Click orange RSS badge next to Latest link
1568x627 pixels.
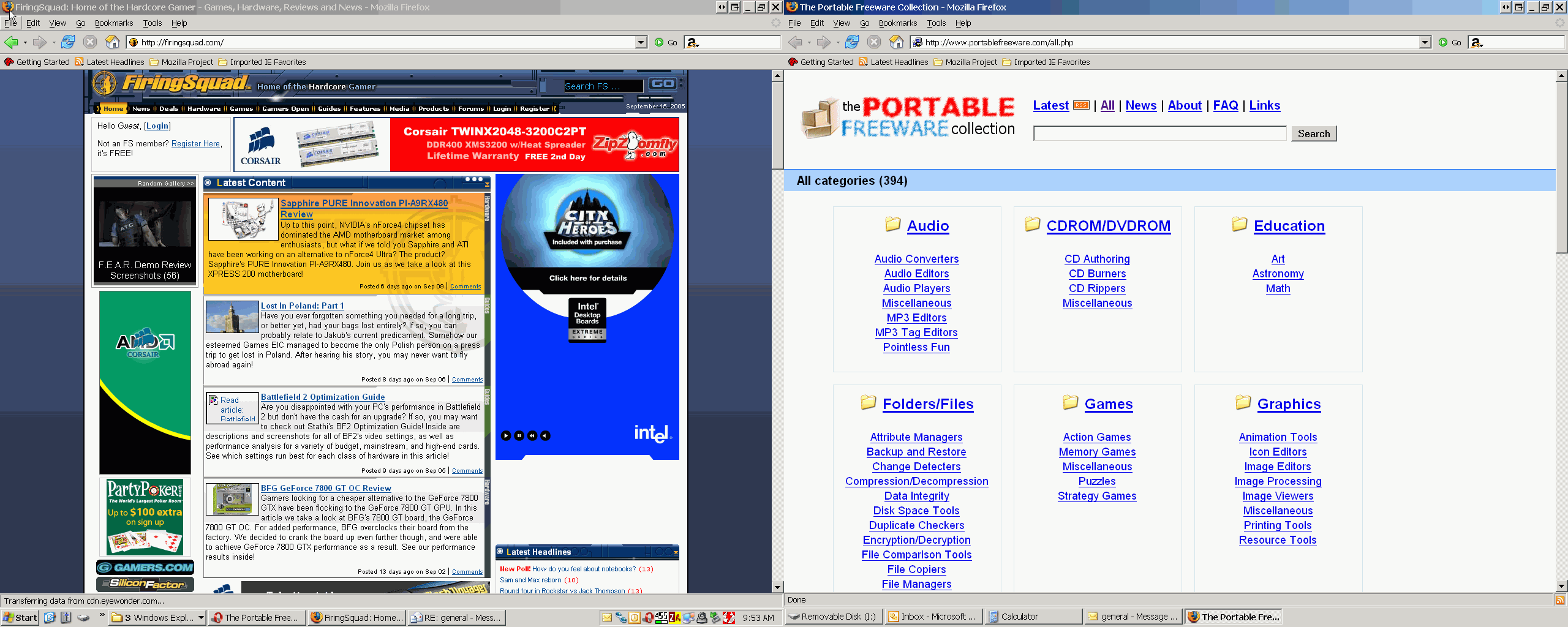point(1081,105)
